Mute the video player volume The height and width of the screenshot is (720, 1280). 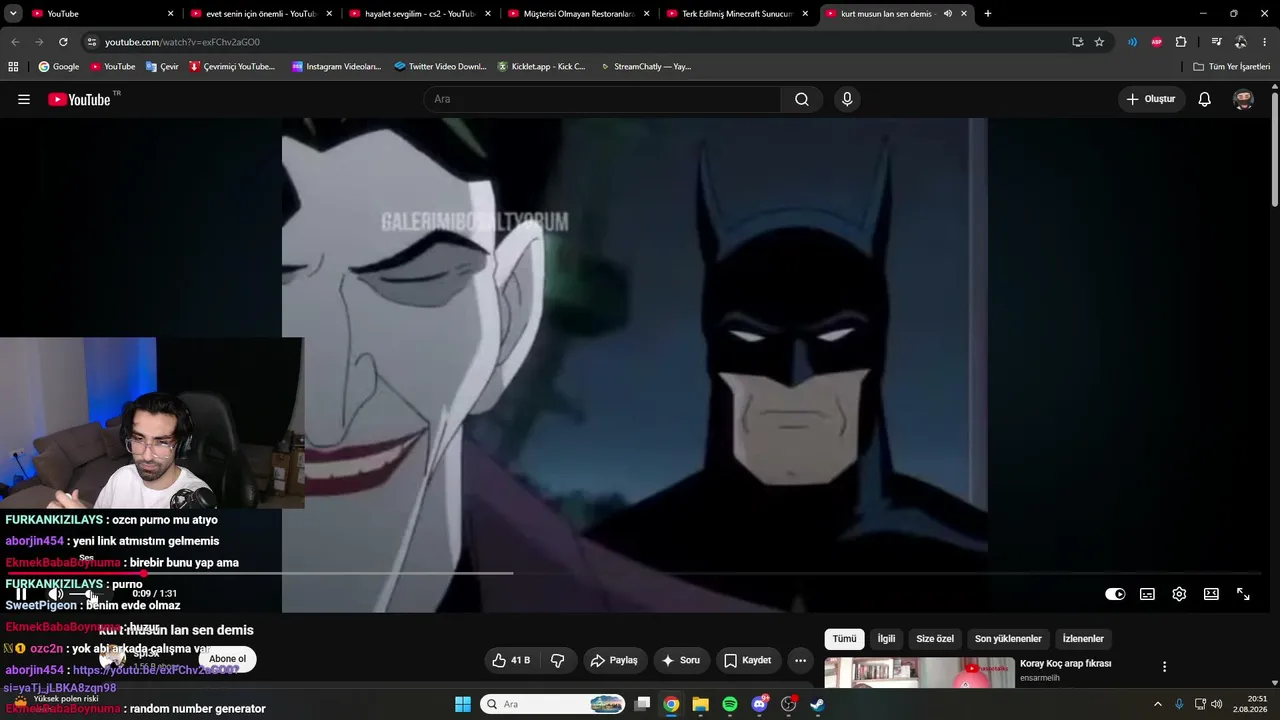click(56, 594)
